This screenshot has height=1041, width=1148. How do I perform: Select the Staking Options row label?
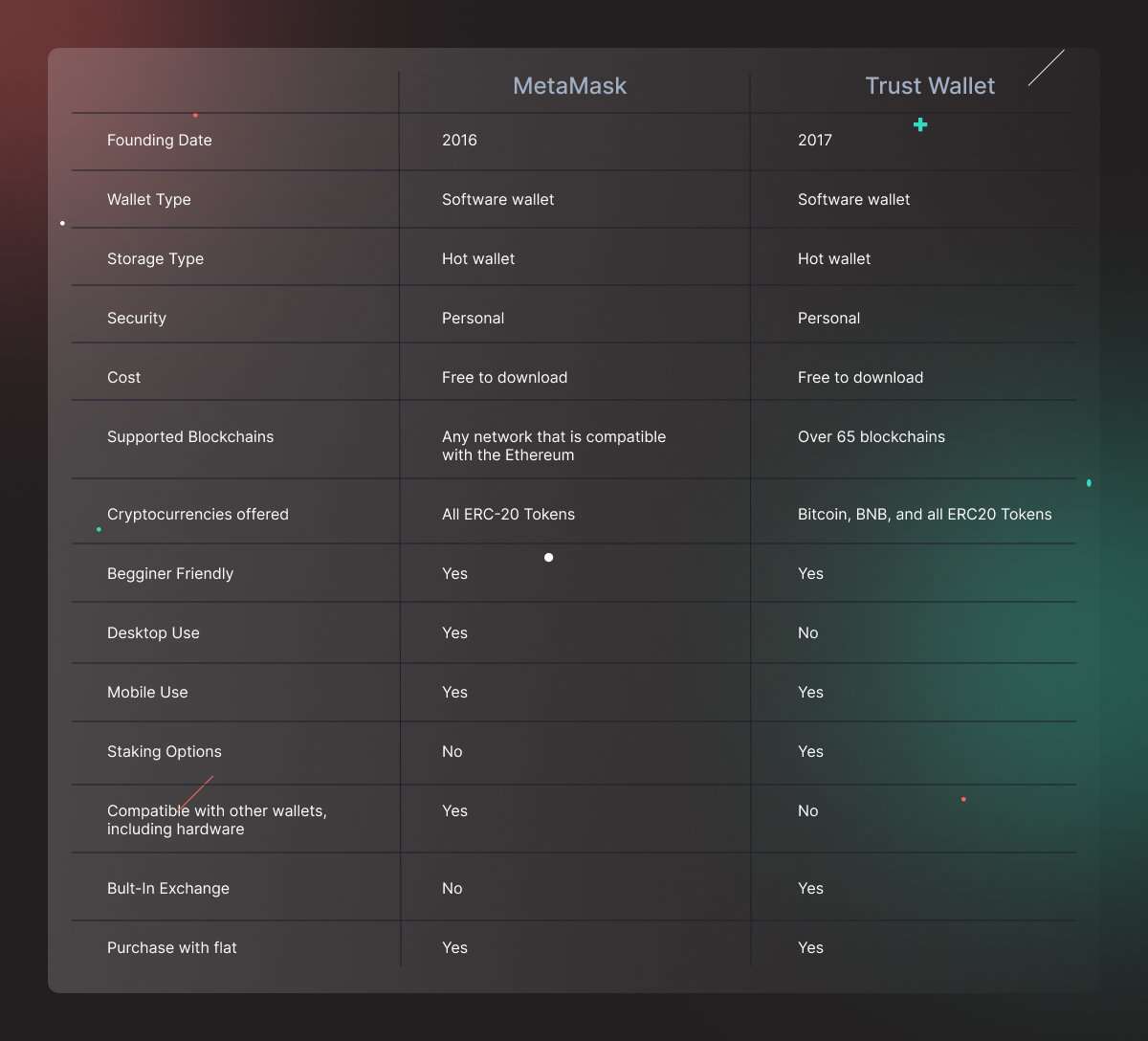point(165,751)
